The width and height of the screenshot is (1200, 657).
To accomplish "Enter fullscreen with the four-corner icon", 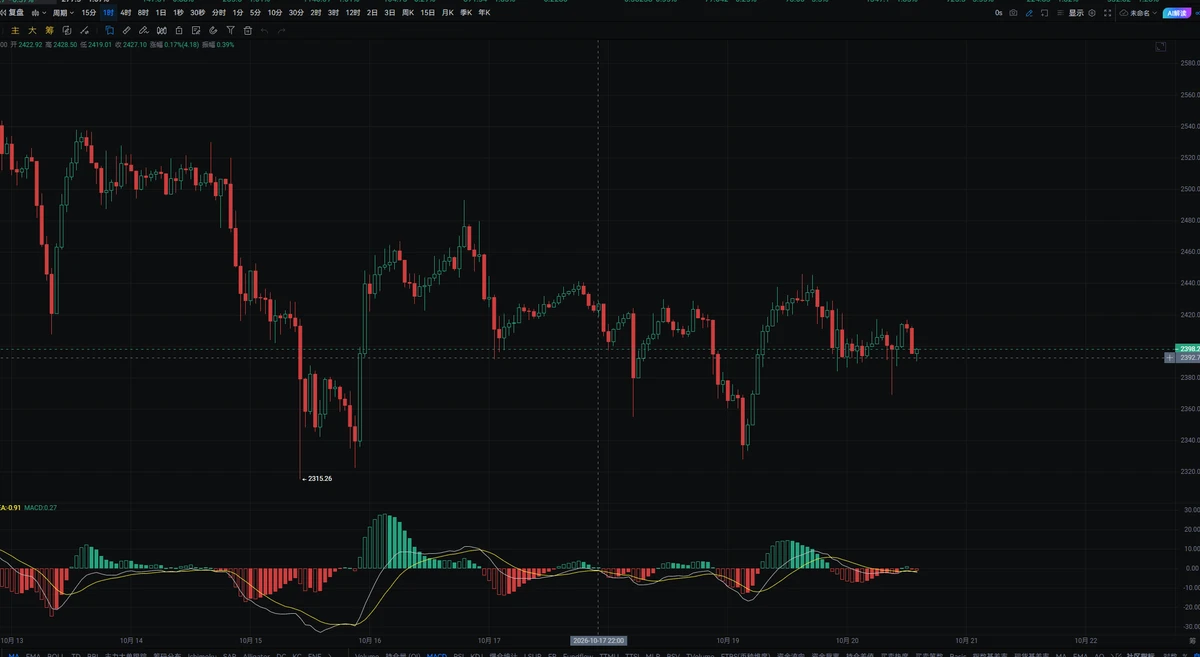I will pos(1107,13).
